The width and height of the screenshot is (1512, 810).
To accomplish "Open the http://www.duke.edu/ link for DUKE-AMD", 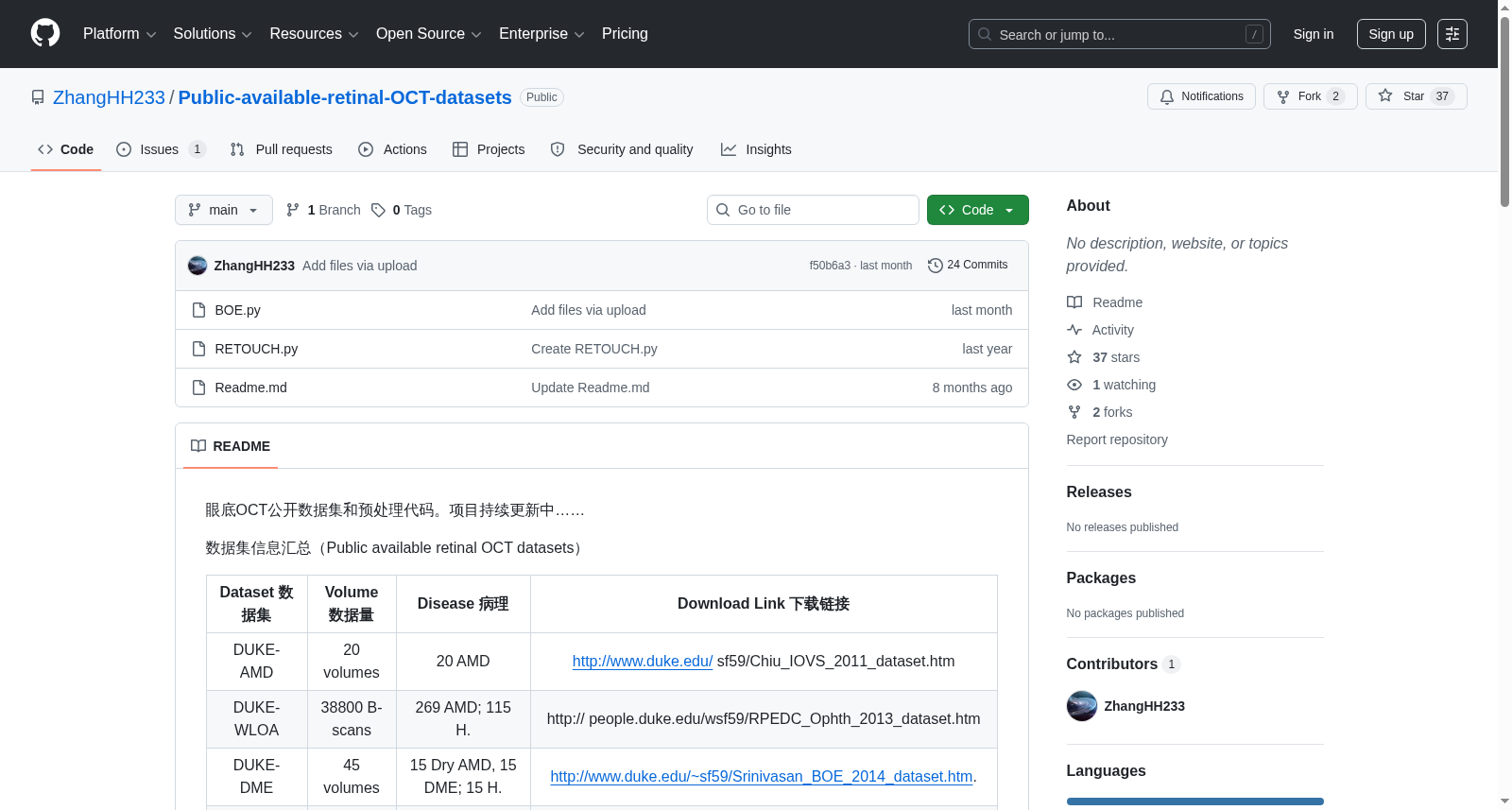I will (x=643, y=662).
